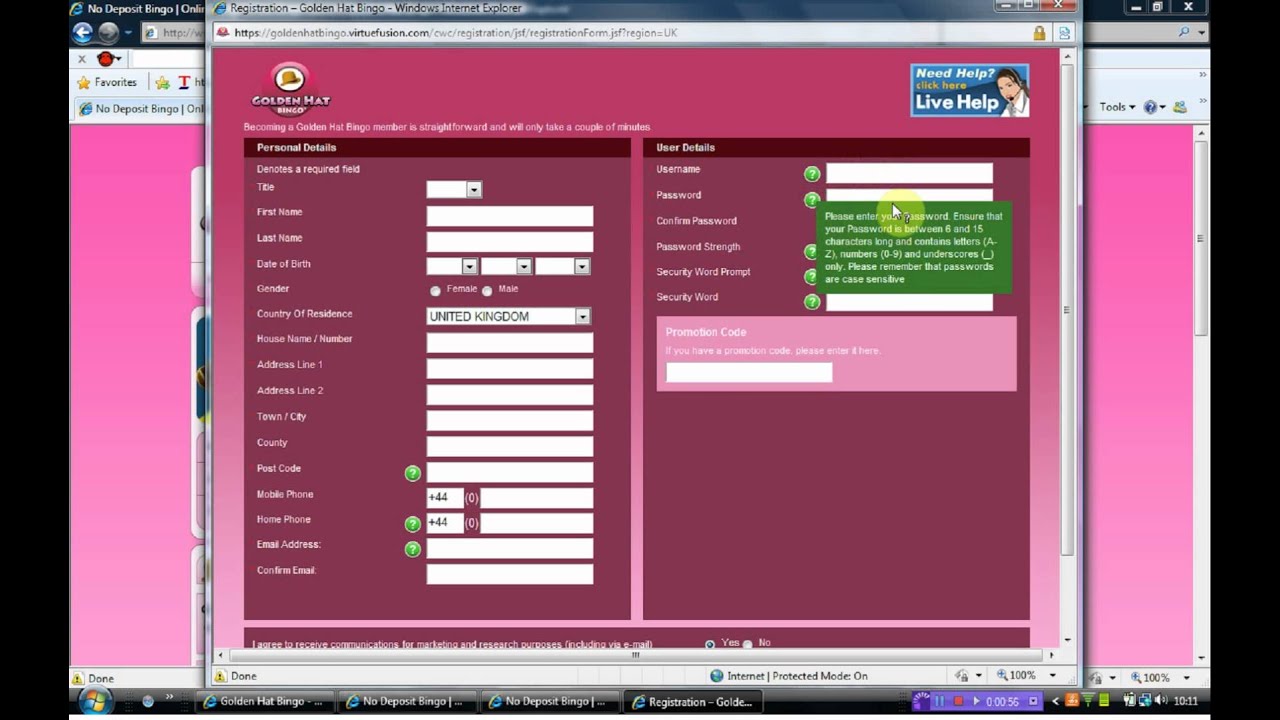Viewport: 1280px width, 720px height.
Task: Select Yes for marketing communications
Action: click(710, 644)
